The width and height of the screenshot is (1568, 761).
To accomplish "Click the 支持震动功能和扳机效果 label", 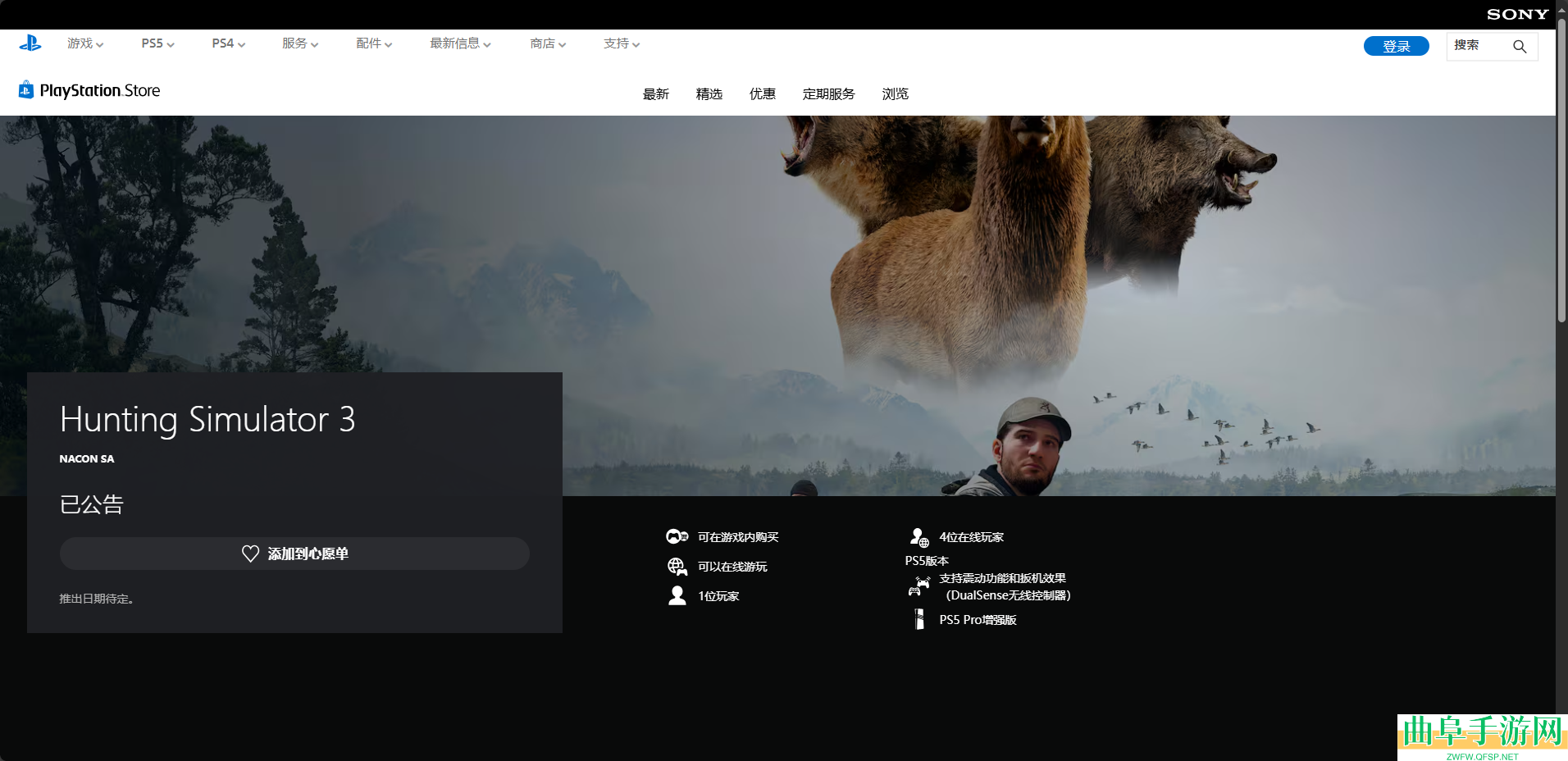I will click(x=1002, y=578).
